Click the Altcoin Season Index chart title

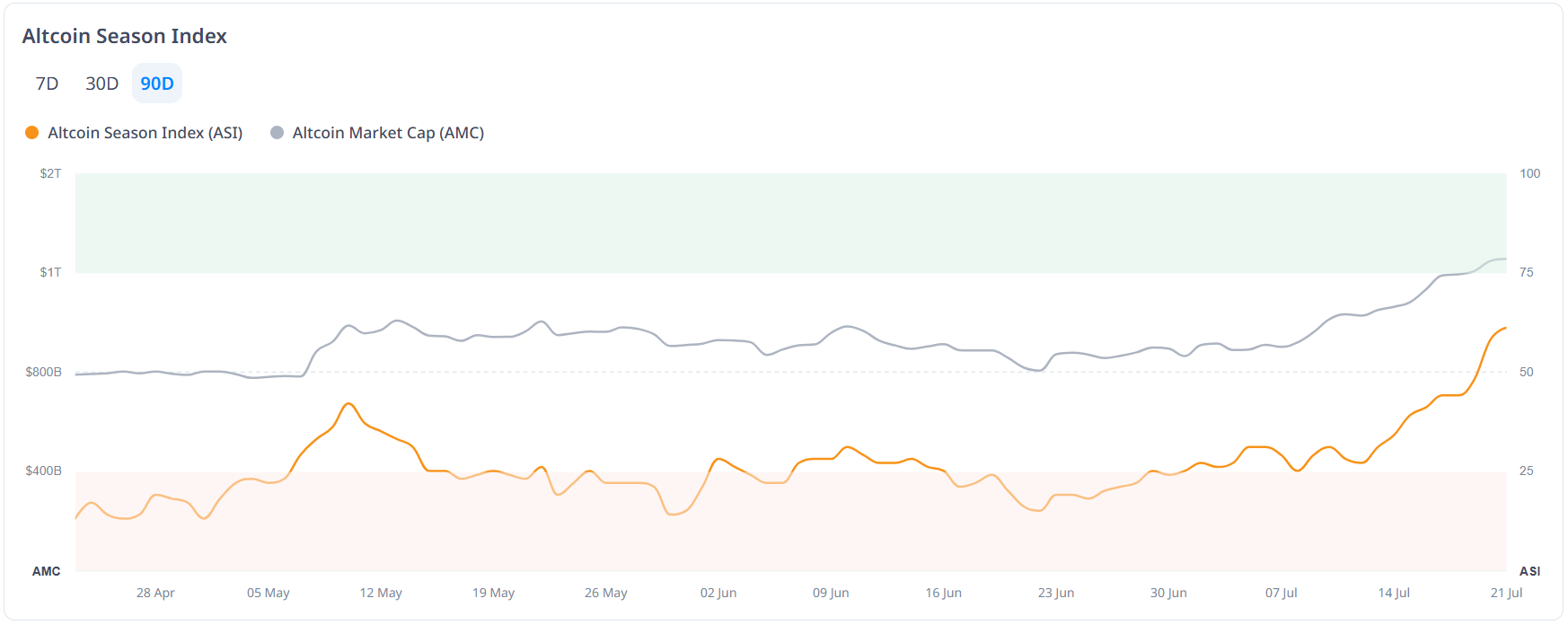(125, 36)
